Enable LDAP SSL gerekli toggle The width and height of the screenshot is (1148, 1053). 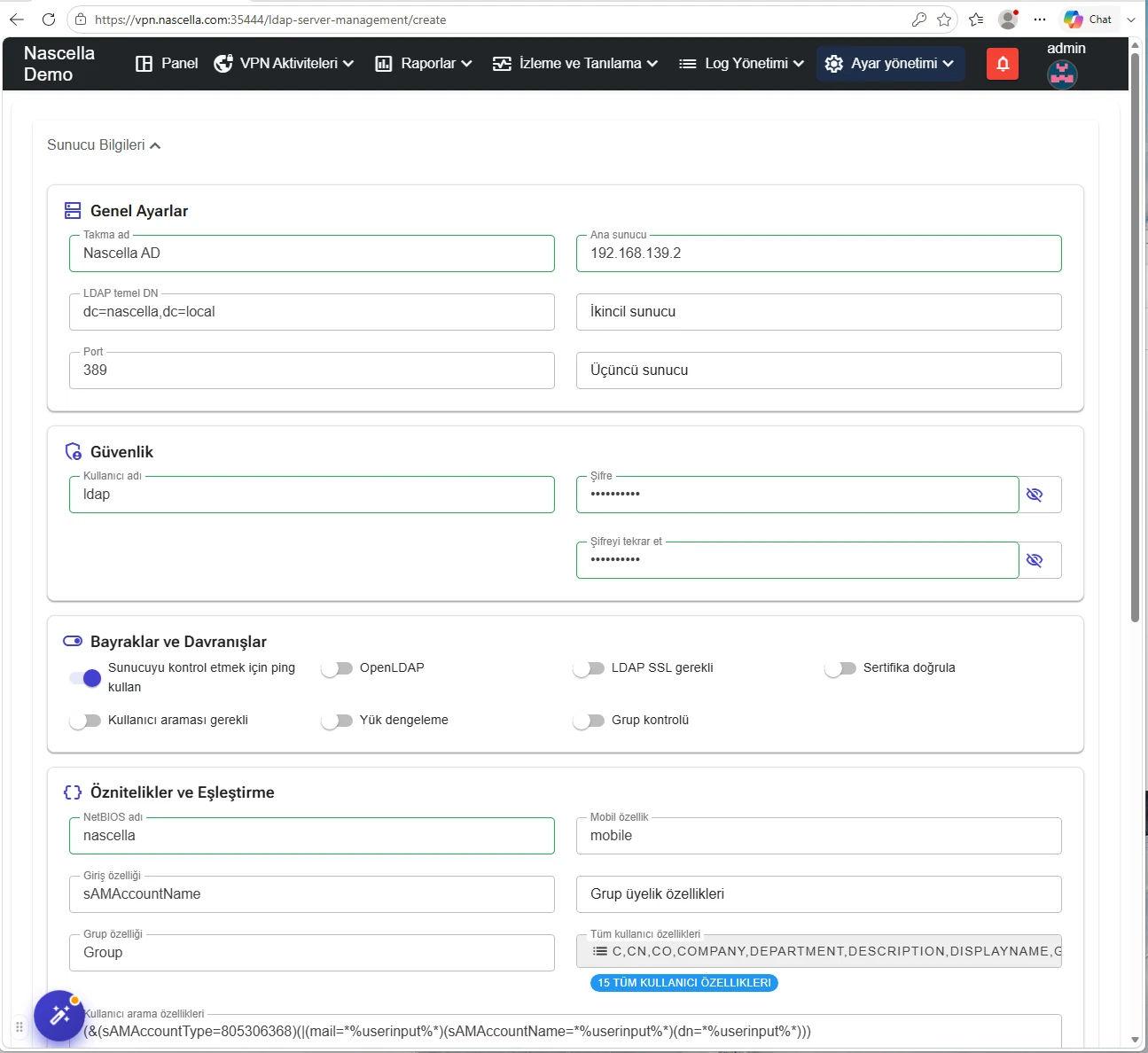coord(589,668)
